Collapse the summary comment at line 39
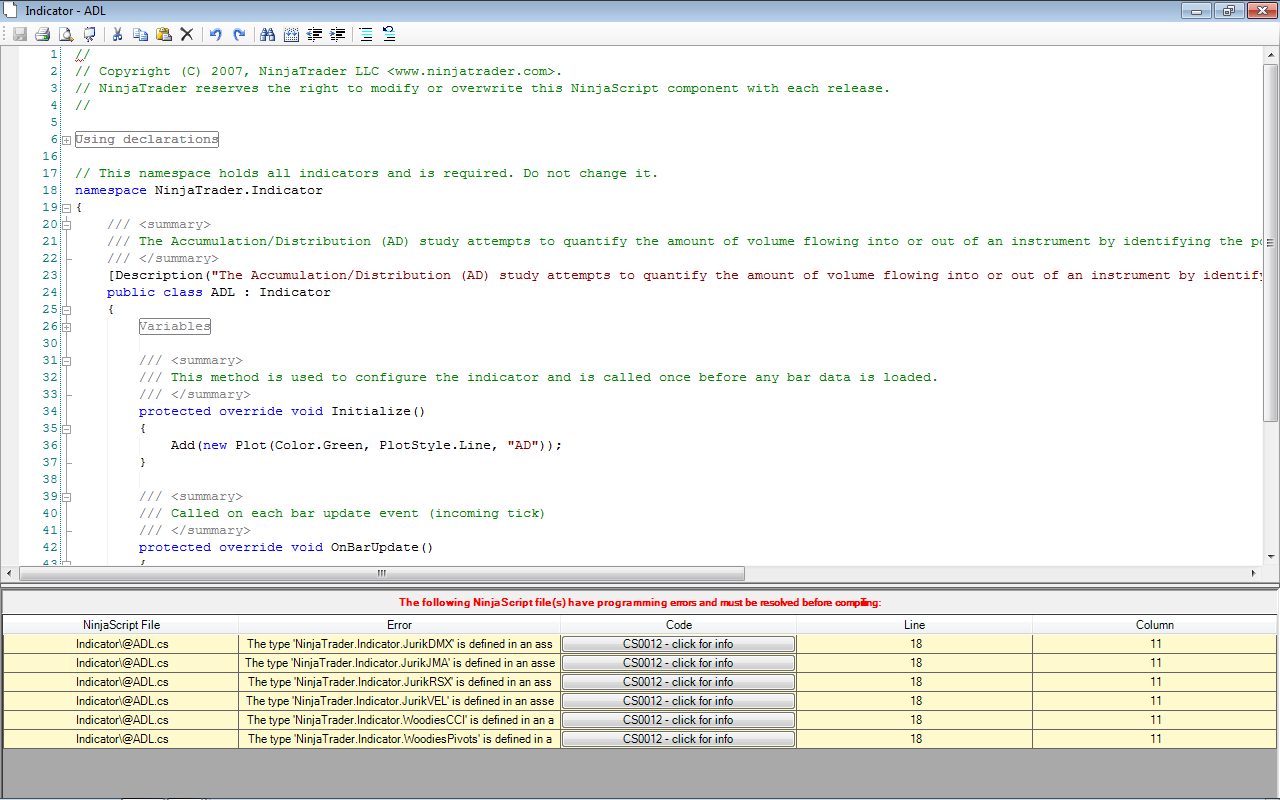1280x800 pixels. tap(66, 497)
